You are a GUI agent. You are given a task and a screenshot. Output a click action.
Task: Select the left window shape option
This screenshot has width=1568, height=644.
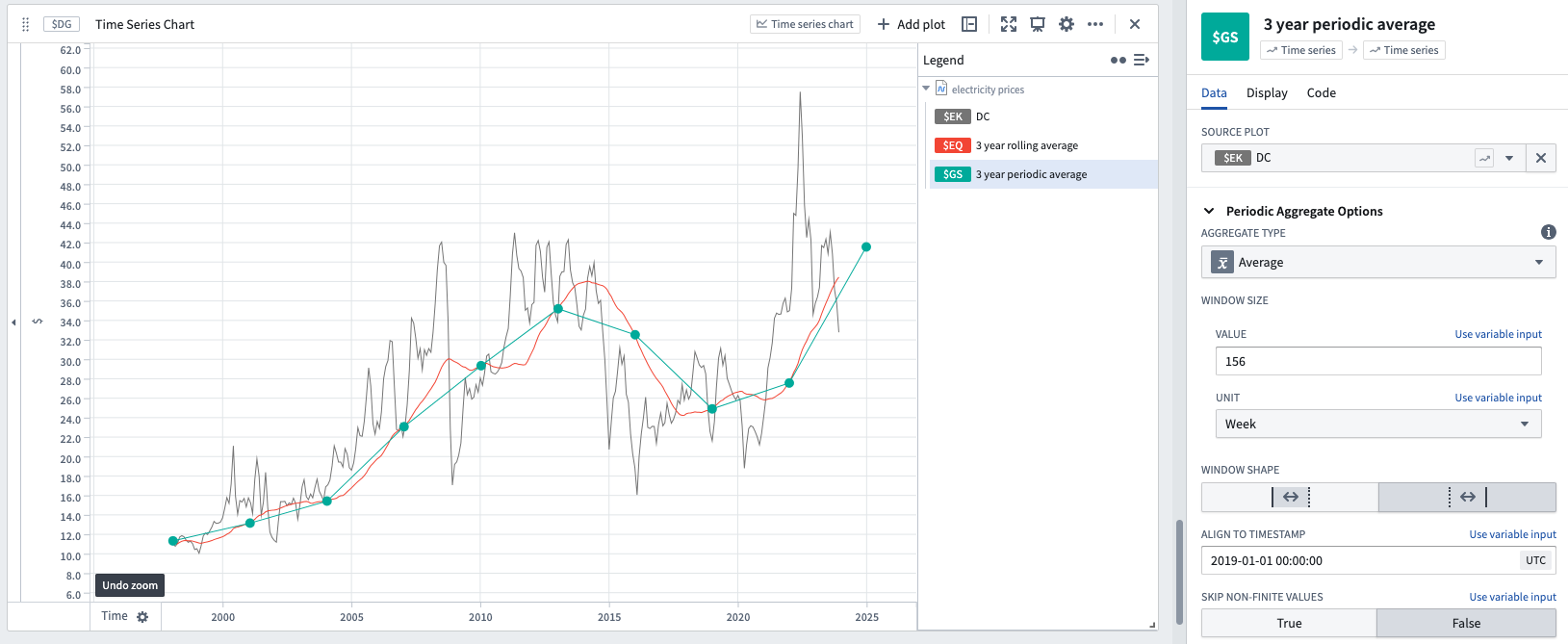pos(1290,497)
